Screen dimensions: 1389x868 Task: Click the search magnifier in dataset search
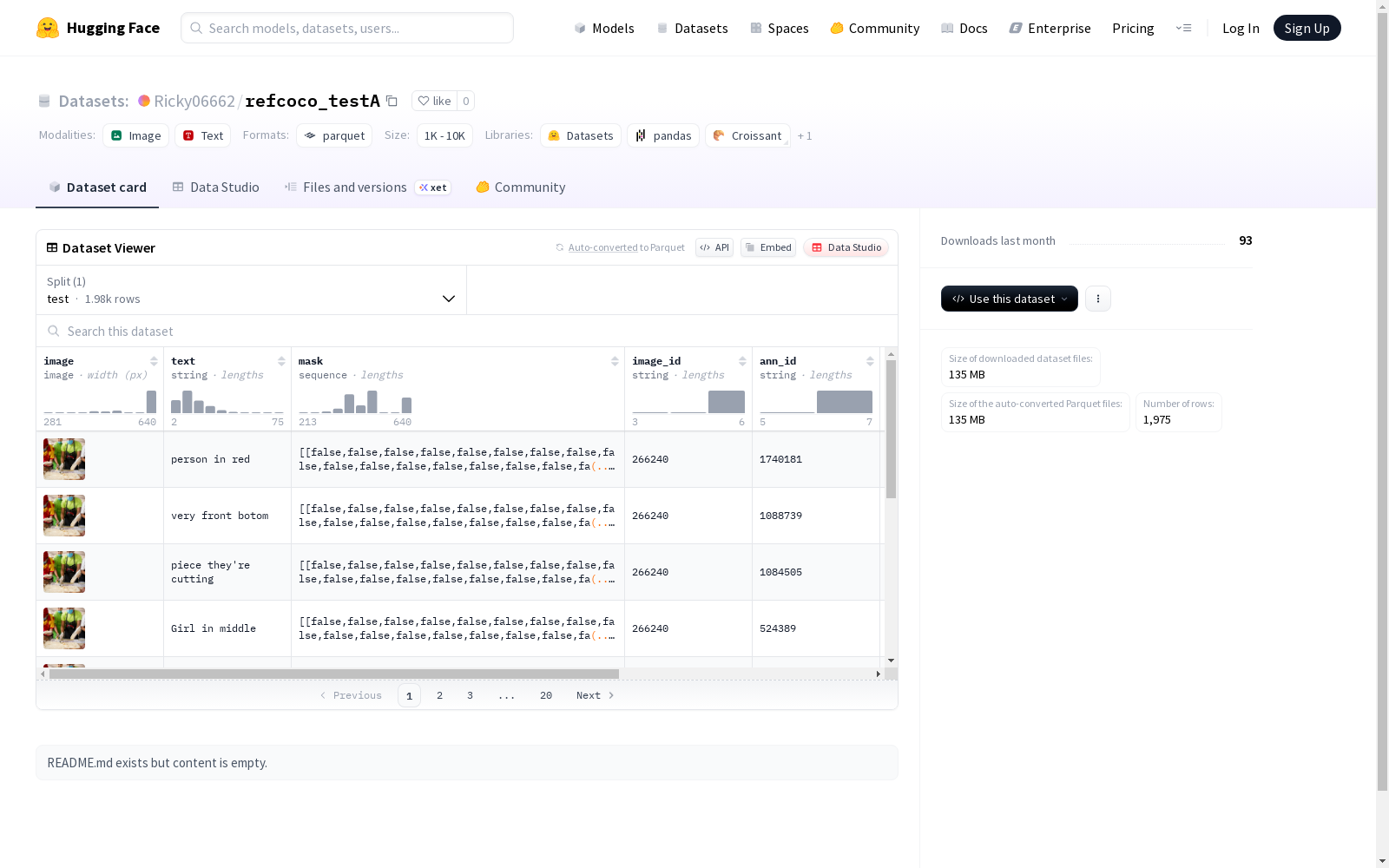point(54,331)
